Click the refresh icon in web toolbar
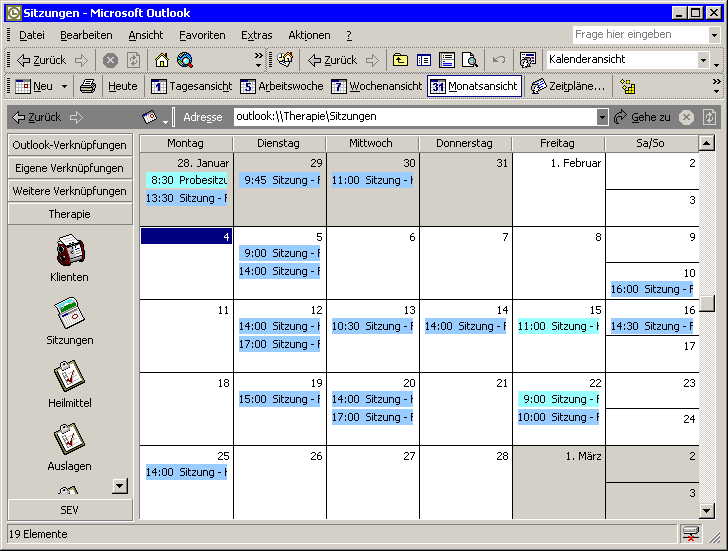The image size is (728, 551). tap(134, 60)
